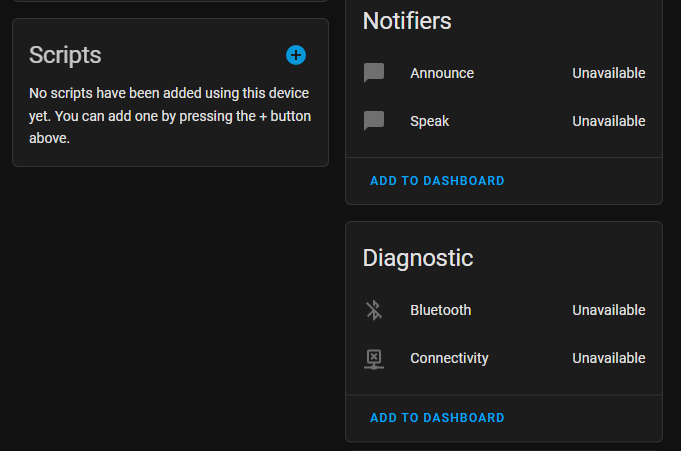
Task: Click the add script plus button
Action: pos(296,55)
